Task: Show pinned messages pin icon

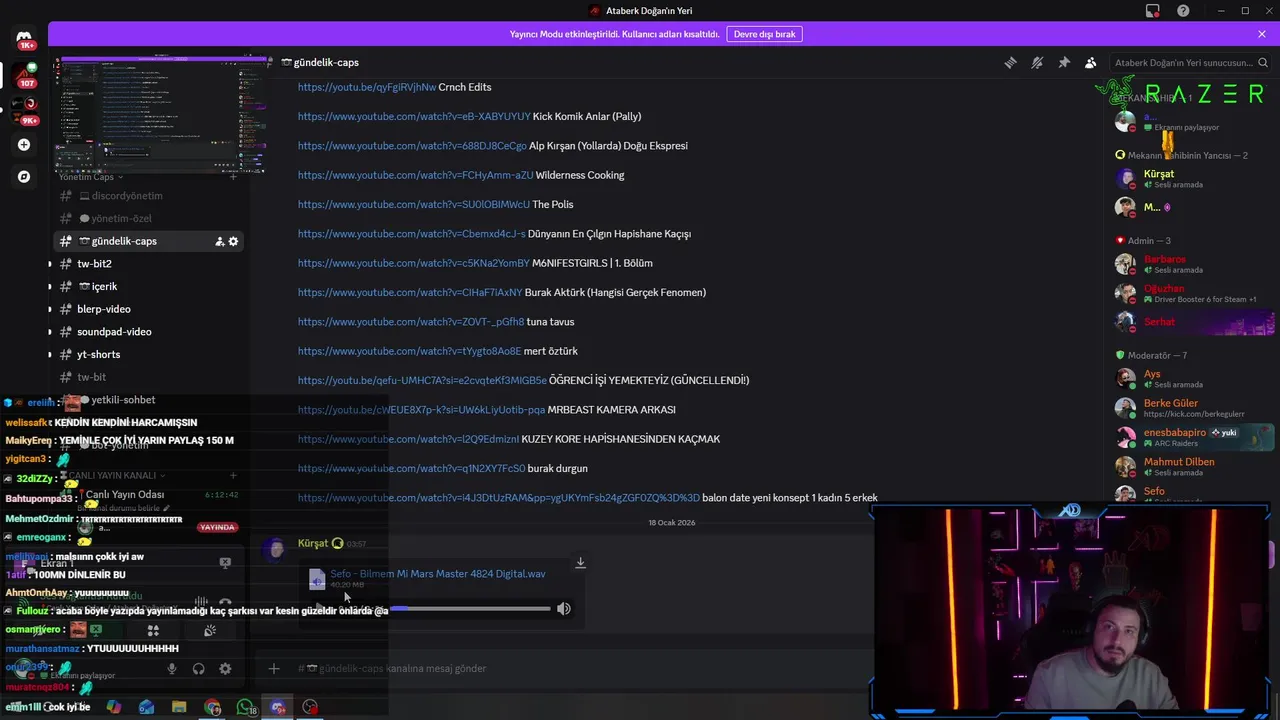Action: tap(1064, 62)
